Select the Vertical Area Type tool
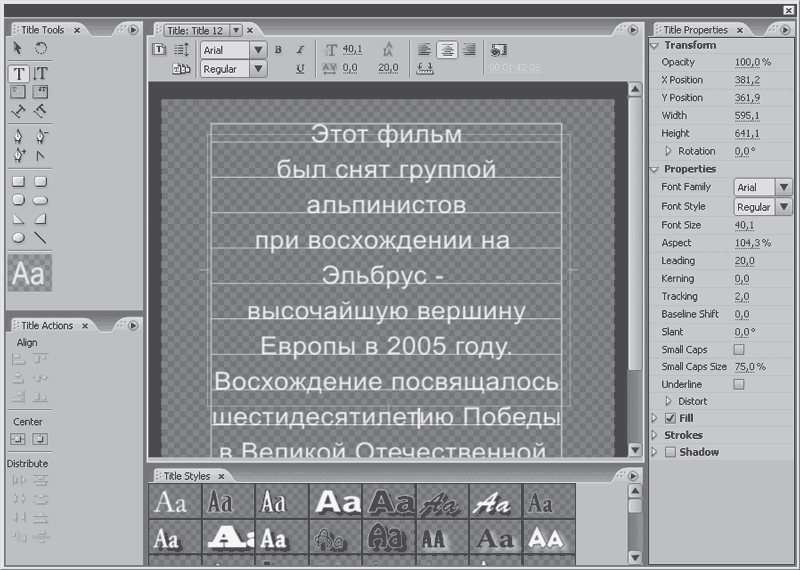Viewport: 800px width, 570px height. click(x=40, y=92)
